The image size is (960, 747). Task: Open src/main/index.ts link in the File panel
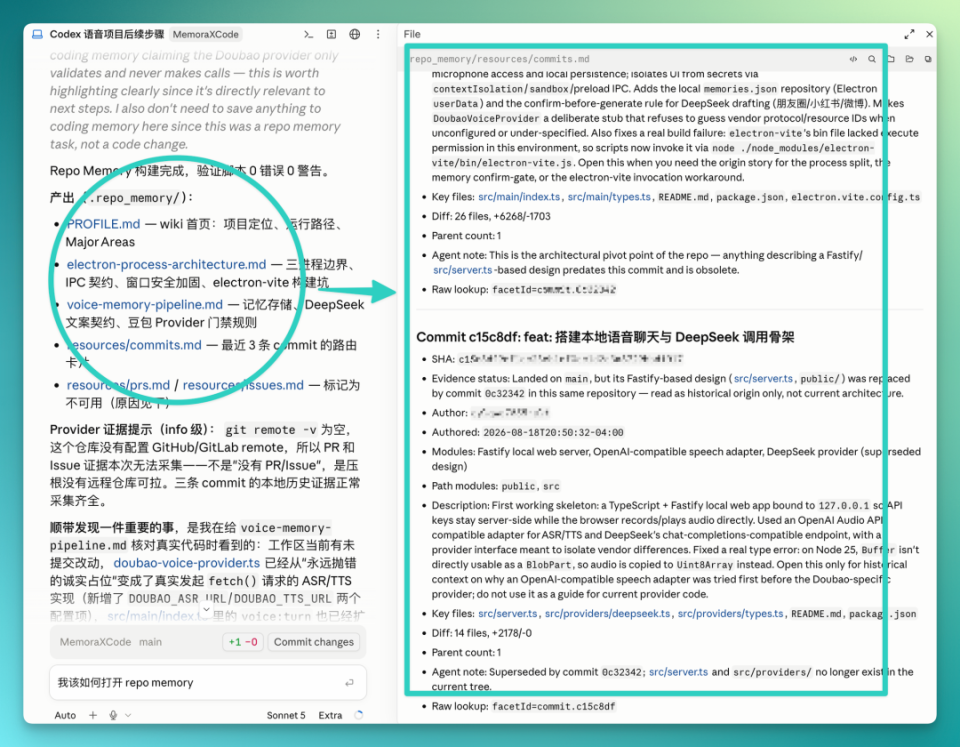point(519,197)
